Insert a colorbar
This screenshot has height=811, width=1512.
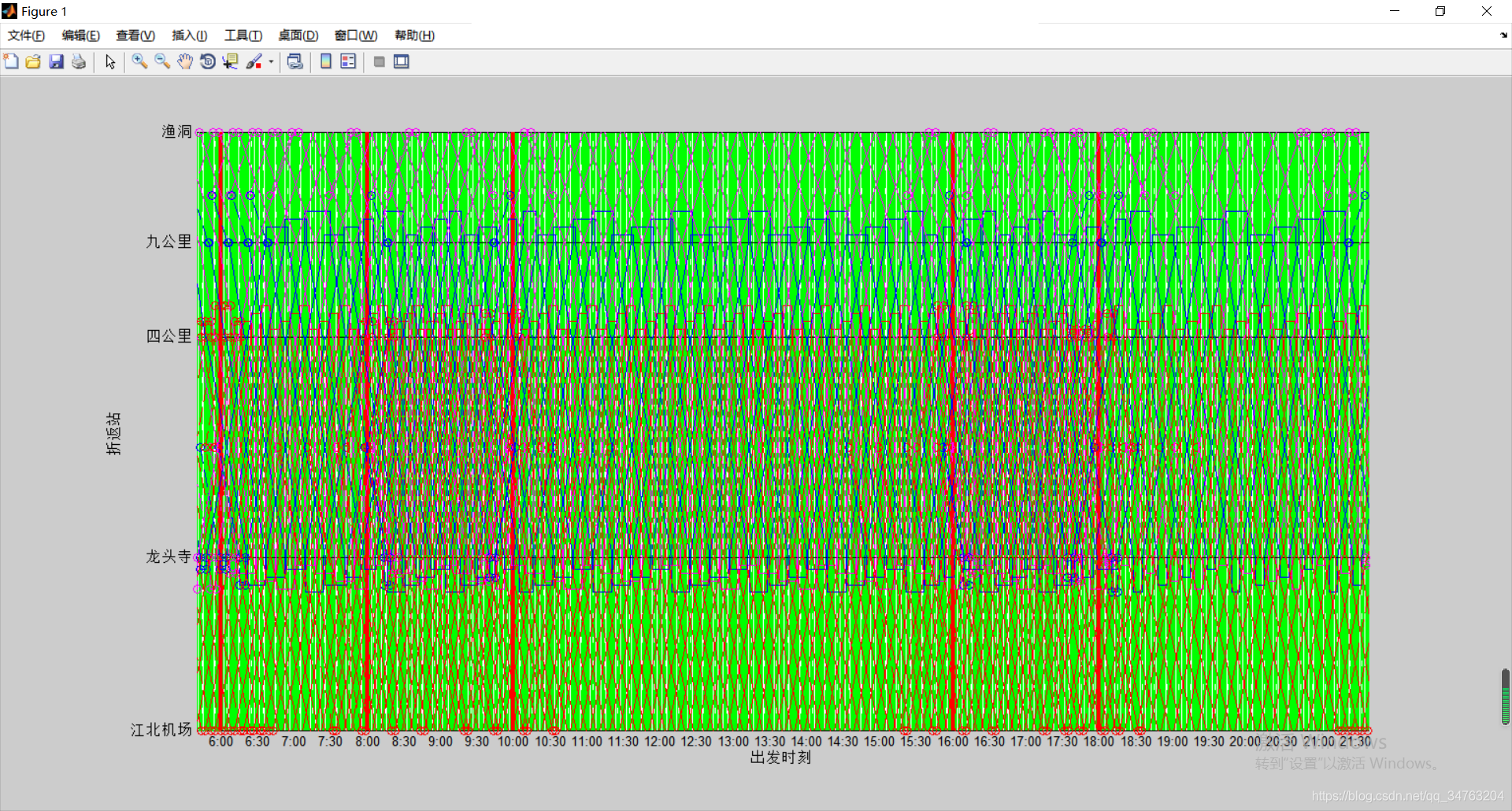click(326, 61)
